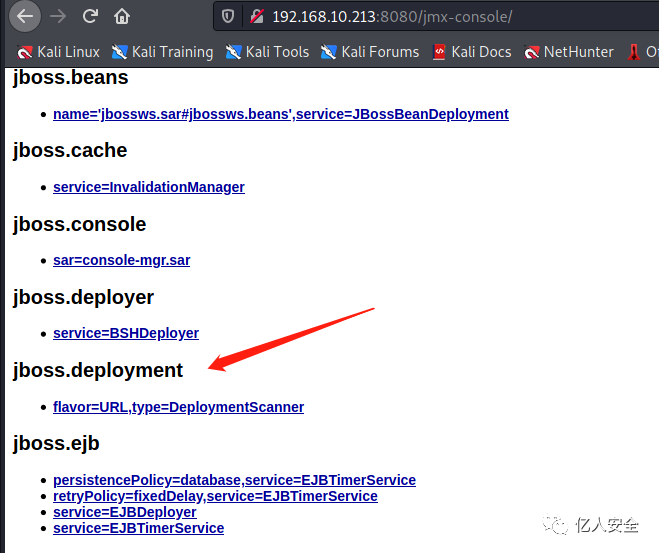Open the sar=console-mgr.sar link

(121, 261)
